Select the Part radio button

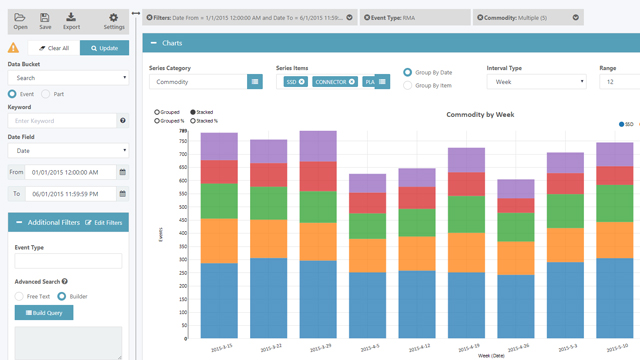pyautogui.click(x=45, y=94)
